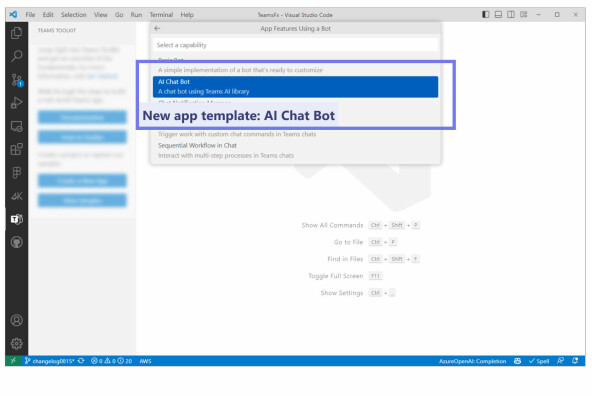Select the AI Chat Bot option
Viewport: 592px width, 396px height.
coord(295,86)
